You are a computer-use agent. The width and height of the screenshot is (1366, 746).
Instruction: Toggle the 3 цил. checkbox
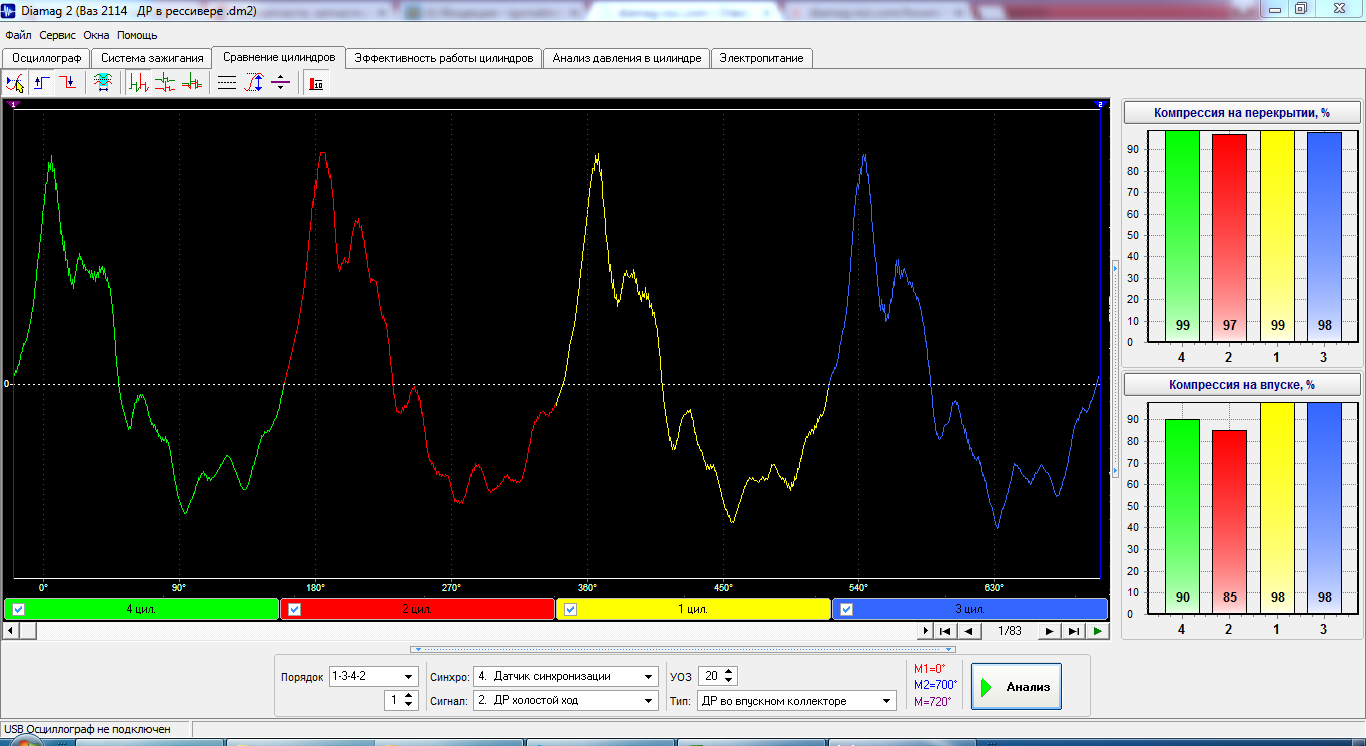coord(846,609)
